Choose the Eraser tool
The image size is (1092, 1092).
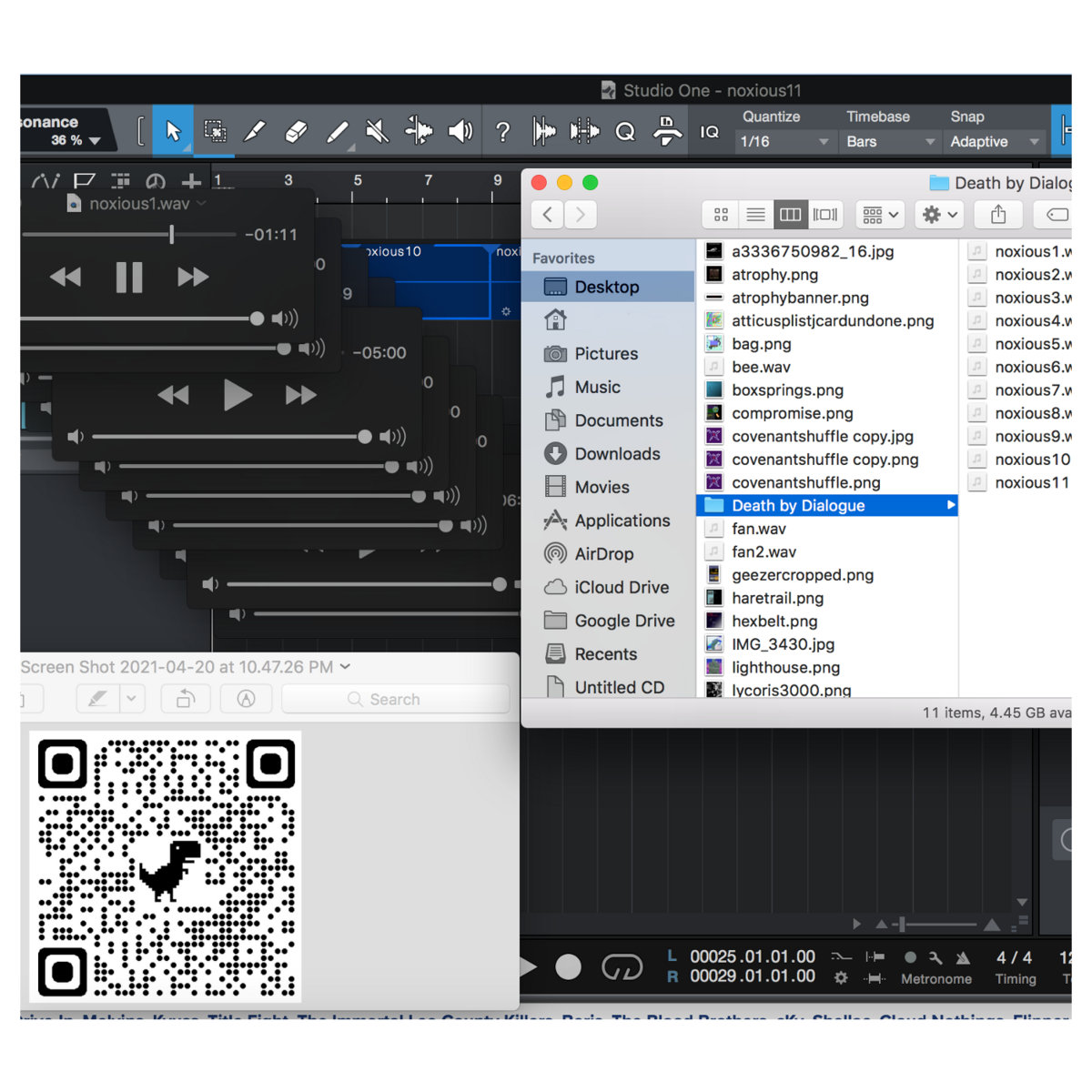(x=296, y=132)
